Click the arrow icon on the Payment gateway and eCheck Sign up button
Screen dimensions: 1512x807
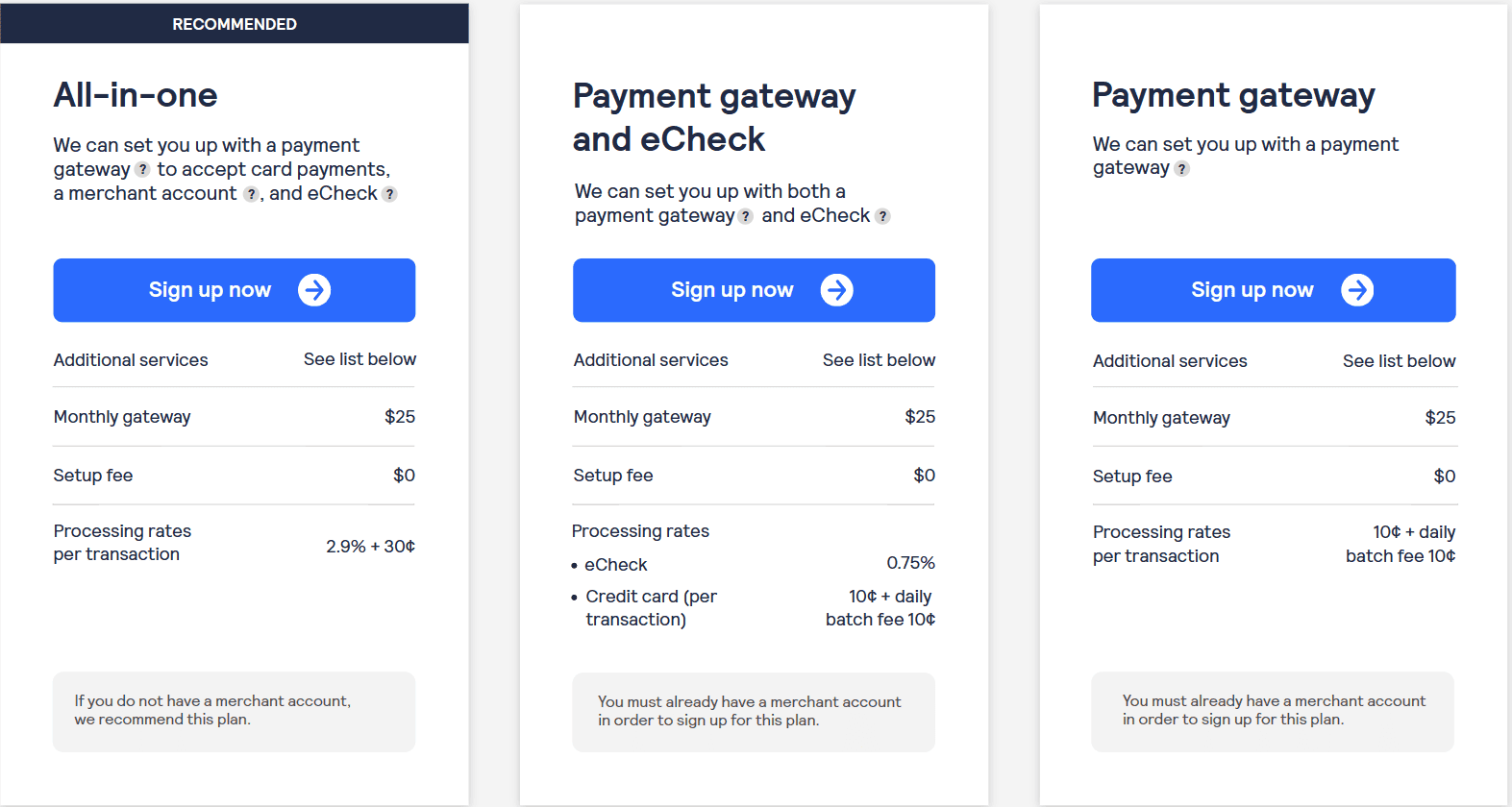tap(836, 290)
